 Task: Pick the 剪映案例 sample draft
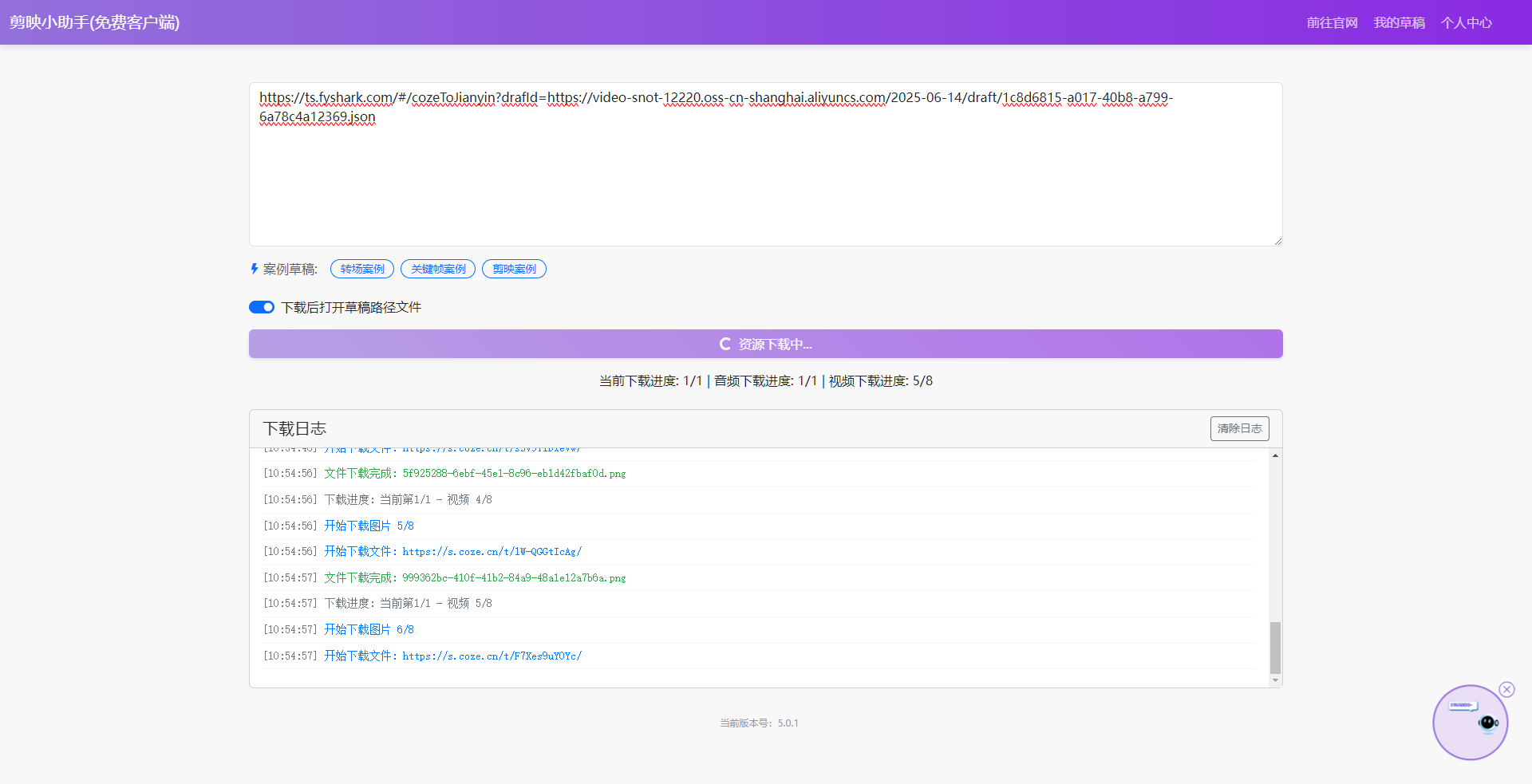[x=514, y=269]
